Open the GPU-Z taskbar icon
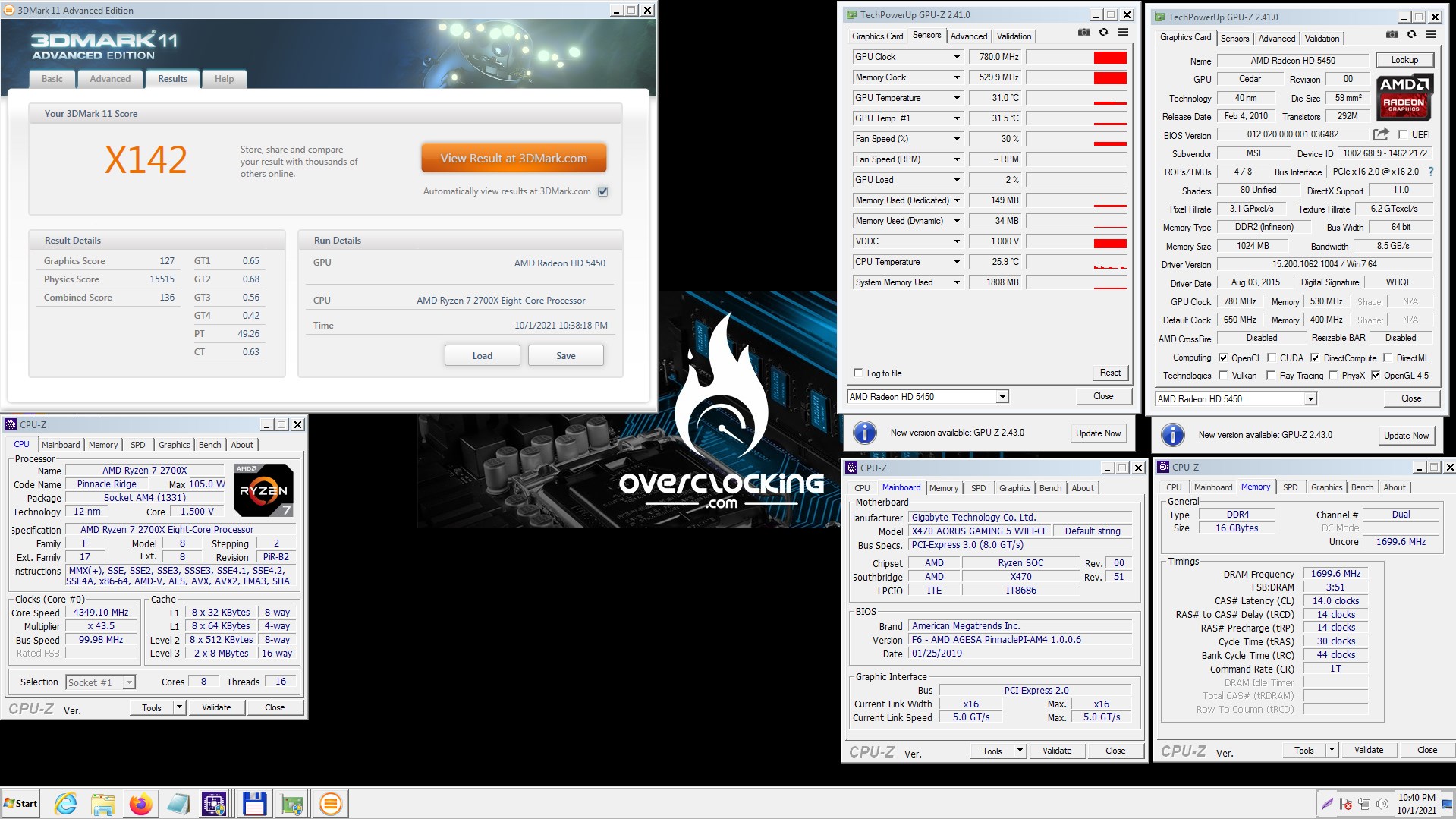The image size is (1456, 819). 292,804
